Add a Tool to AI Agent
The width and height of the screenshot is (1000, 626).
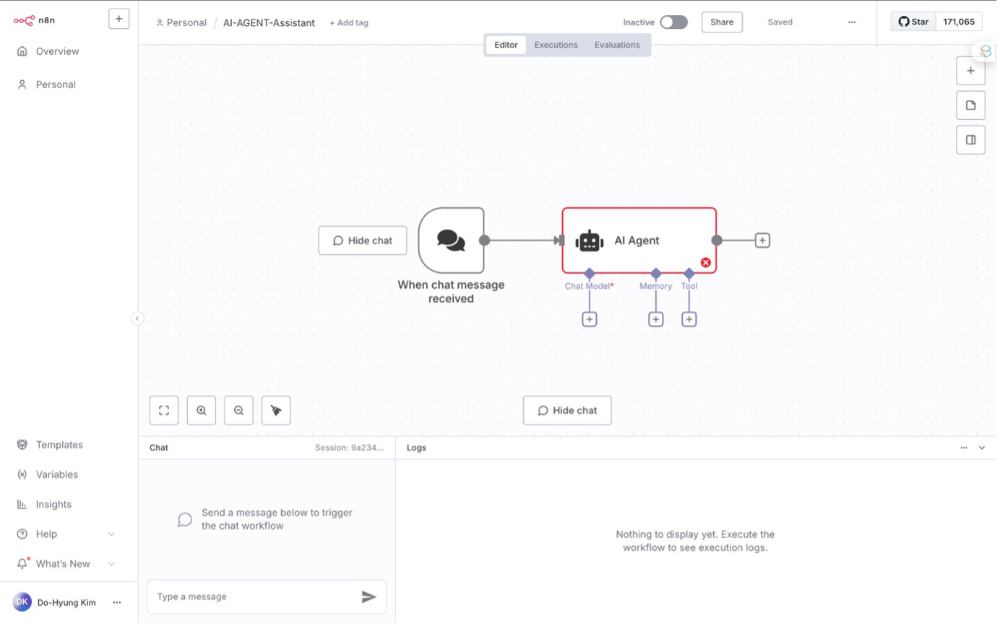(689, 319)
